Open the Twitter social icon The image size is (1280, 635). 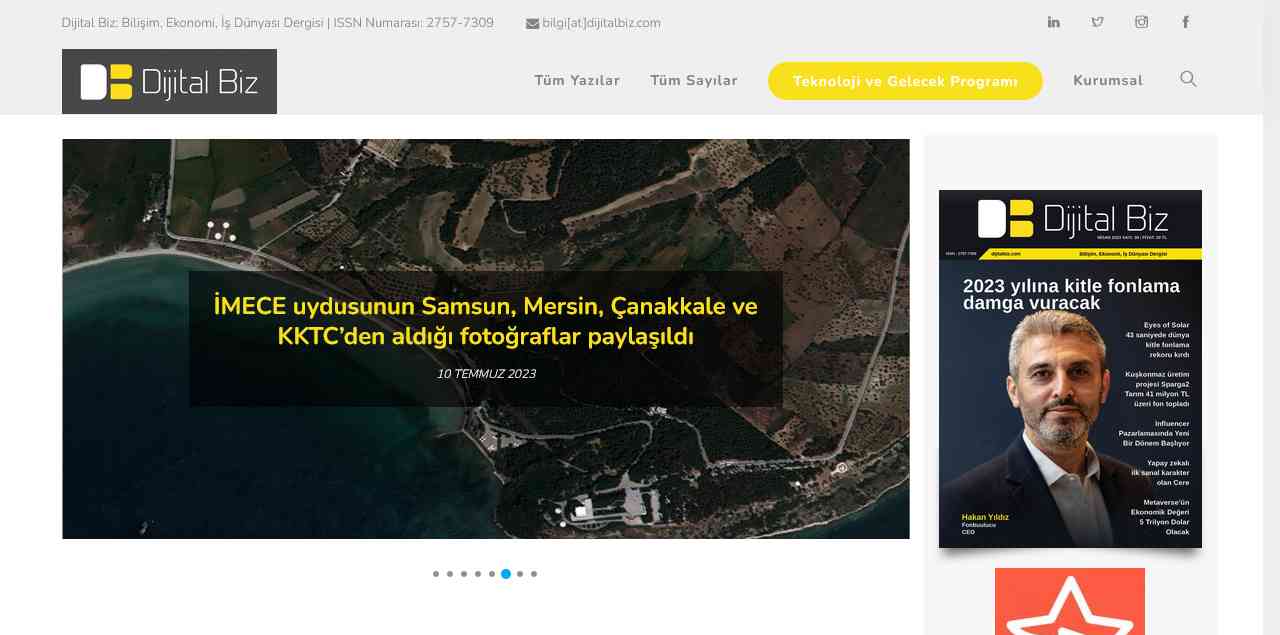point(1097,22)
